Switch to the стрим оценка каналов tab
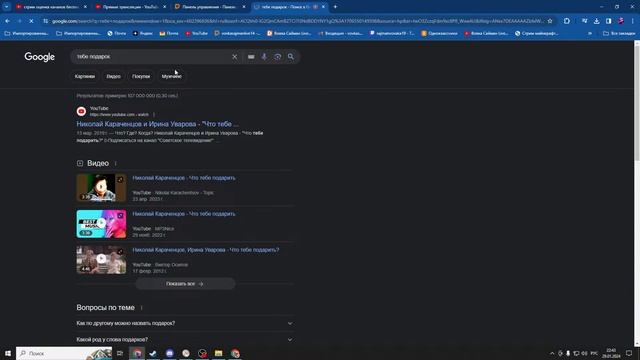The height and width of the screenshot is (360, 640). tap(51, 7)
